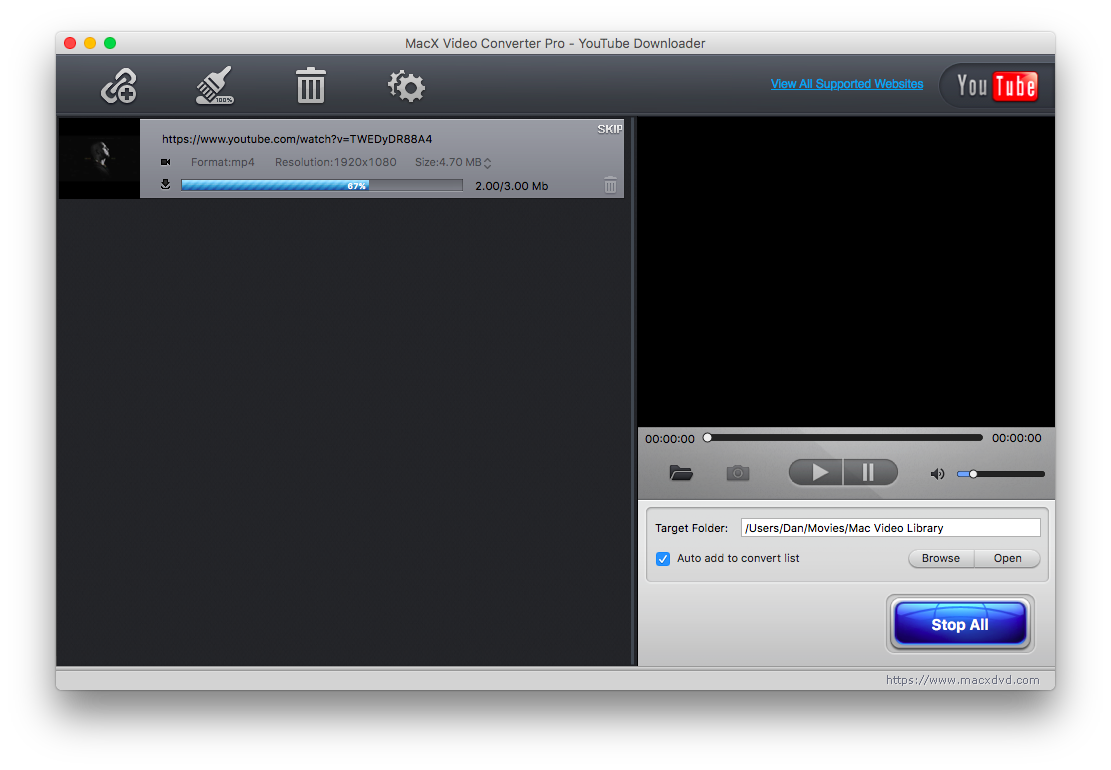Close the window with the red button
The width and height of the screenshot is (1111, 770).
[x=70, y=43]
